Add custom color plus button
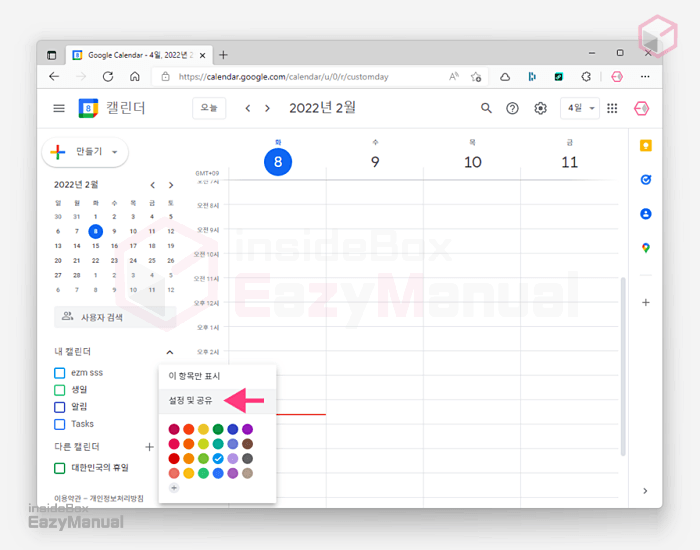This screenshot has width=700, height=550. (174, 488)
